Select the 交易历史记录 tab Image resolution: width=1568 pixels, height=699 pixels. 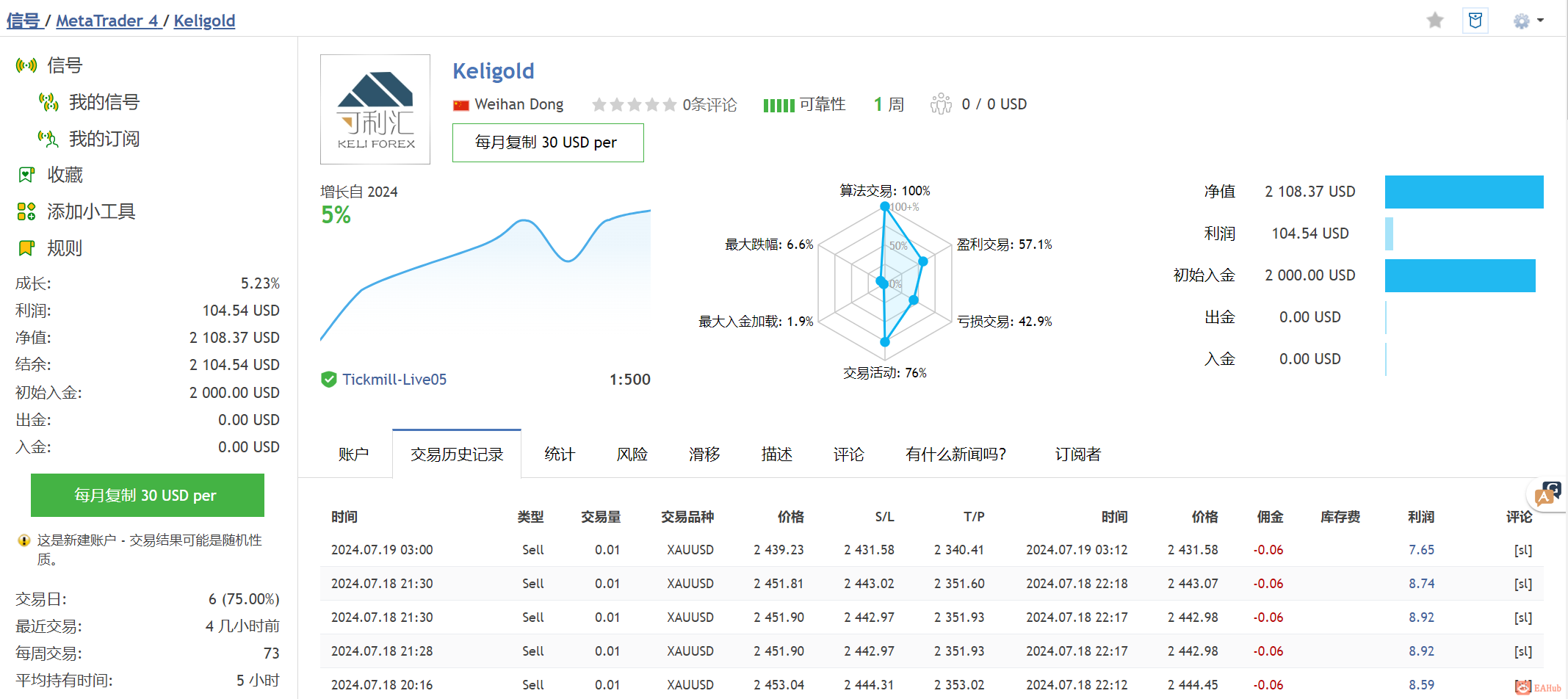point(457,454)
